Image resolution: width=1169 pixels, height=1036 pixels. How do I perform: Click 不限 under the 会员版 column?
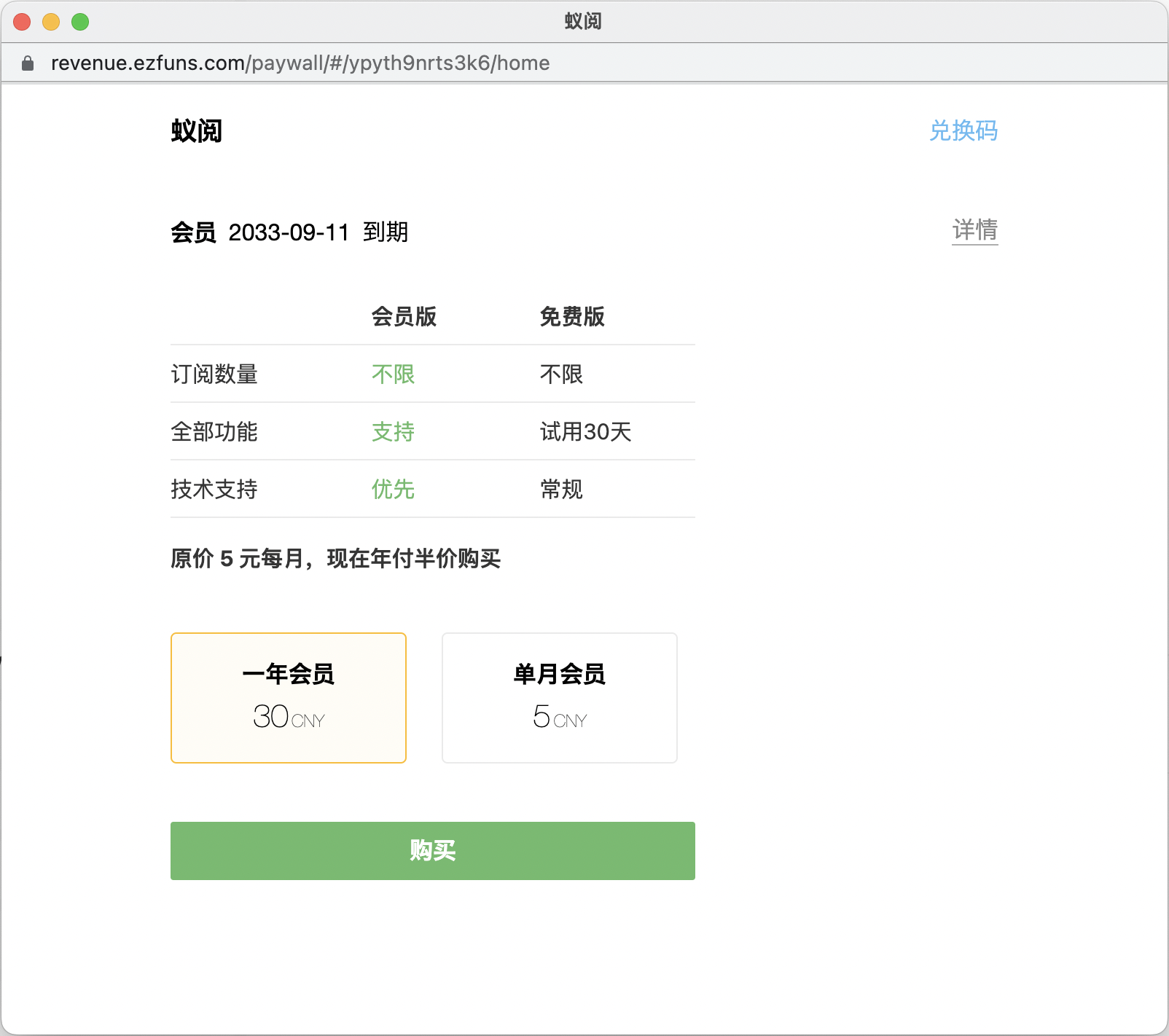[392, 374]
